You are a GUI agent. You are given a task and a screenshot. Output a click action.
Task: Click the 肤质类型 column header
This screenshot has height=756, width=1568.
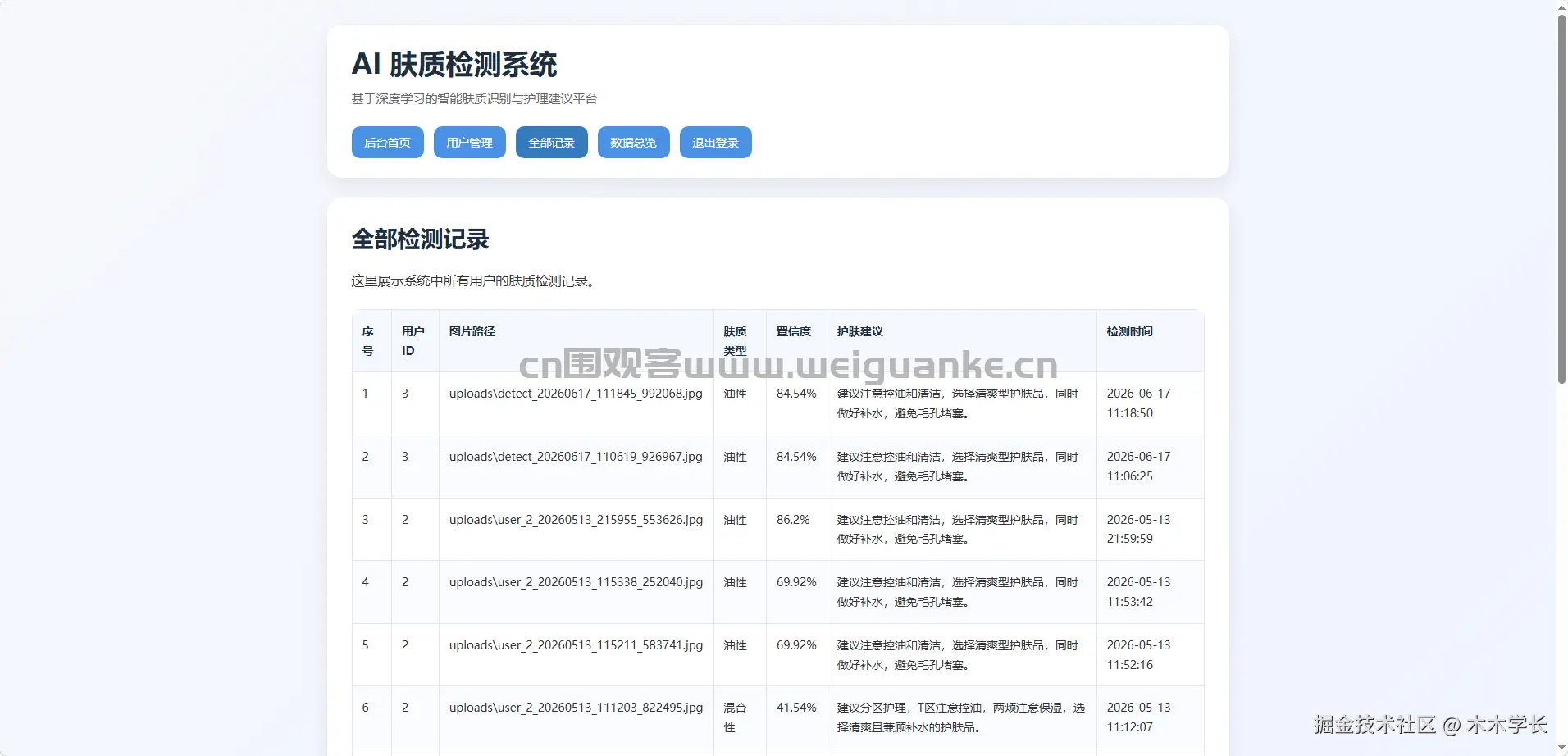[735, 341]
